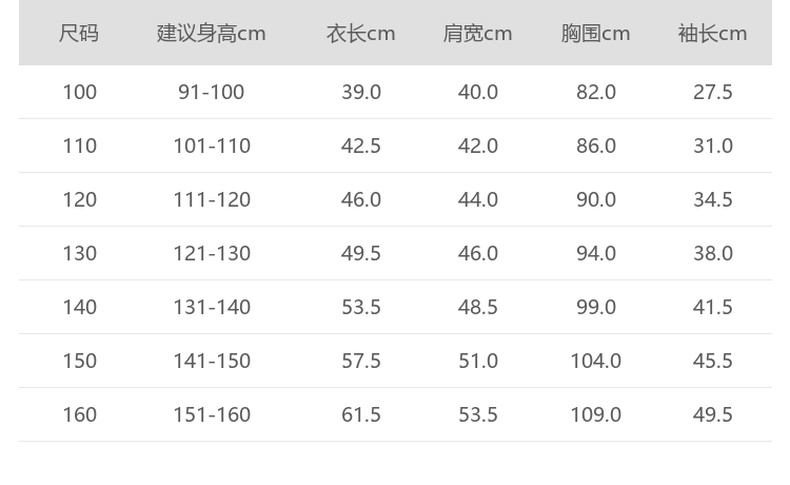Click the garment length value 61.5

point(361,414)
